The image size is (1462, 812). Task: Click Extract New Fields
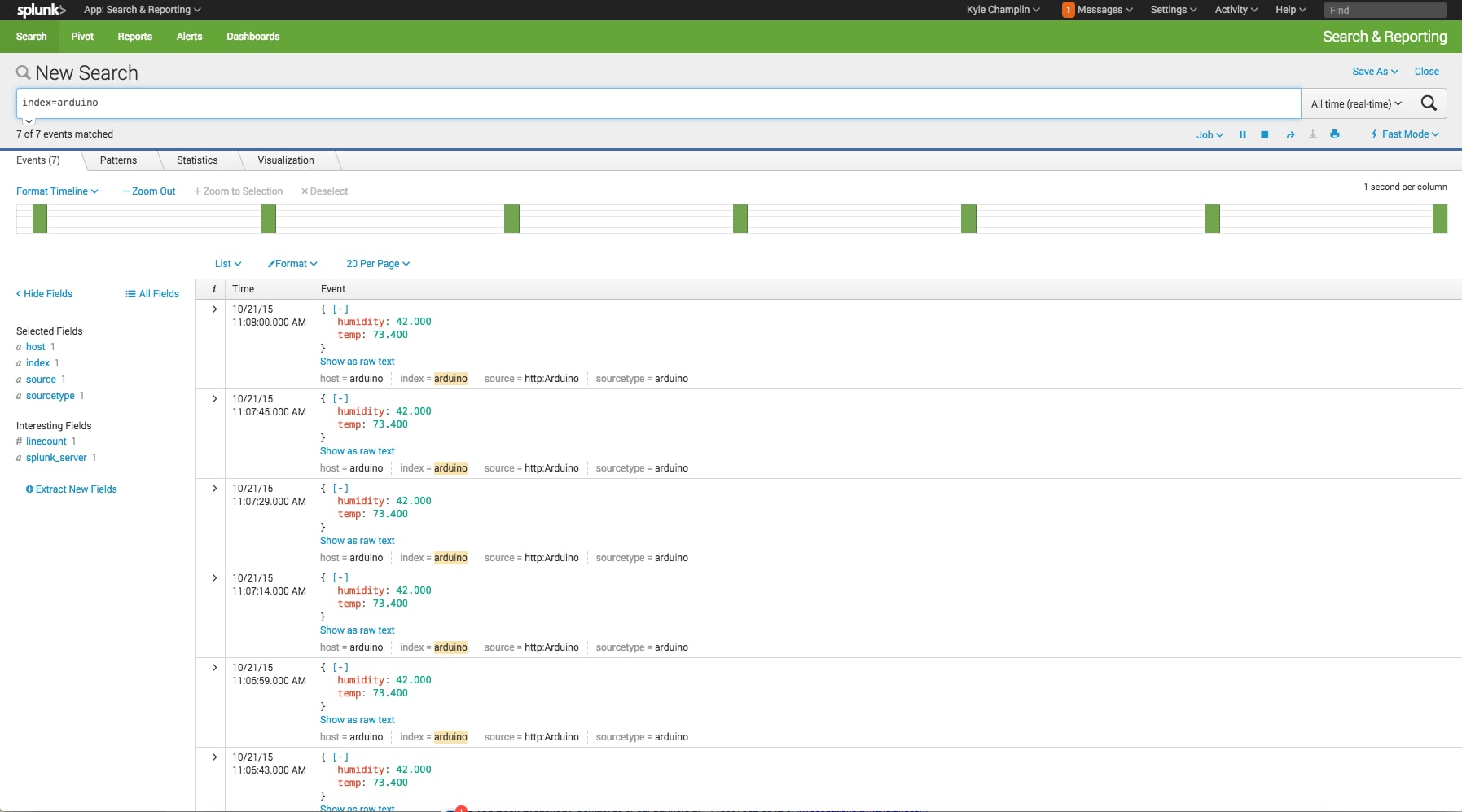click(x=72, y=489)
